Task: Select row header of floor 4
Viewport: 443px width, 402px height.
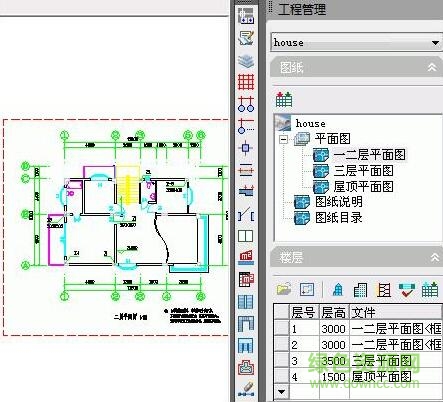Action: coord(281,377)
